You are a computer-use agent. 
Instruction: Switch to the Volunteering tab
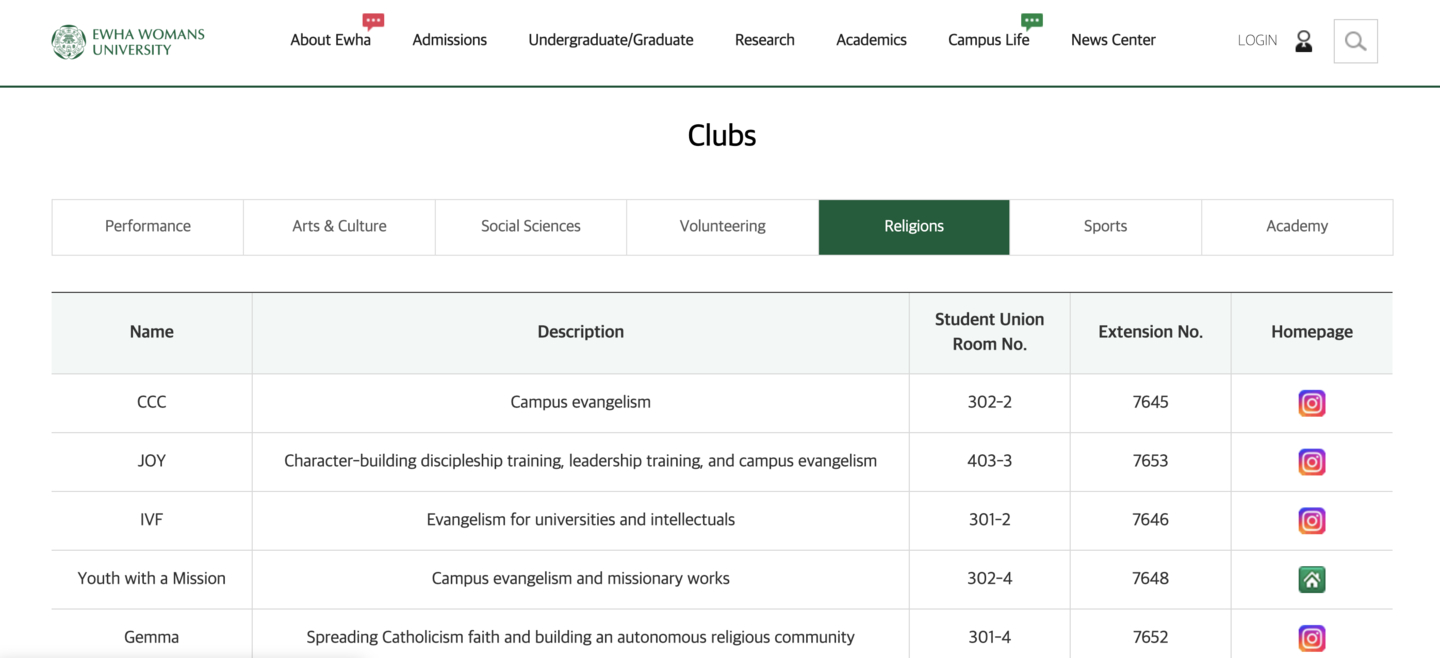coord(722,227)
